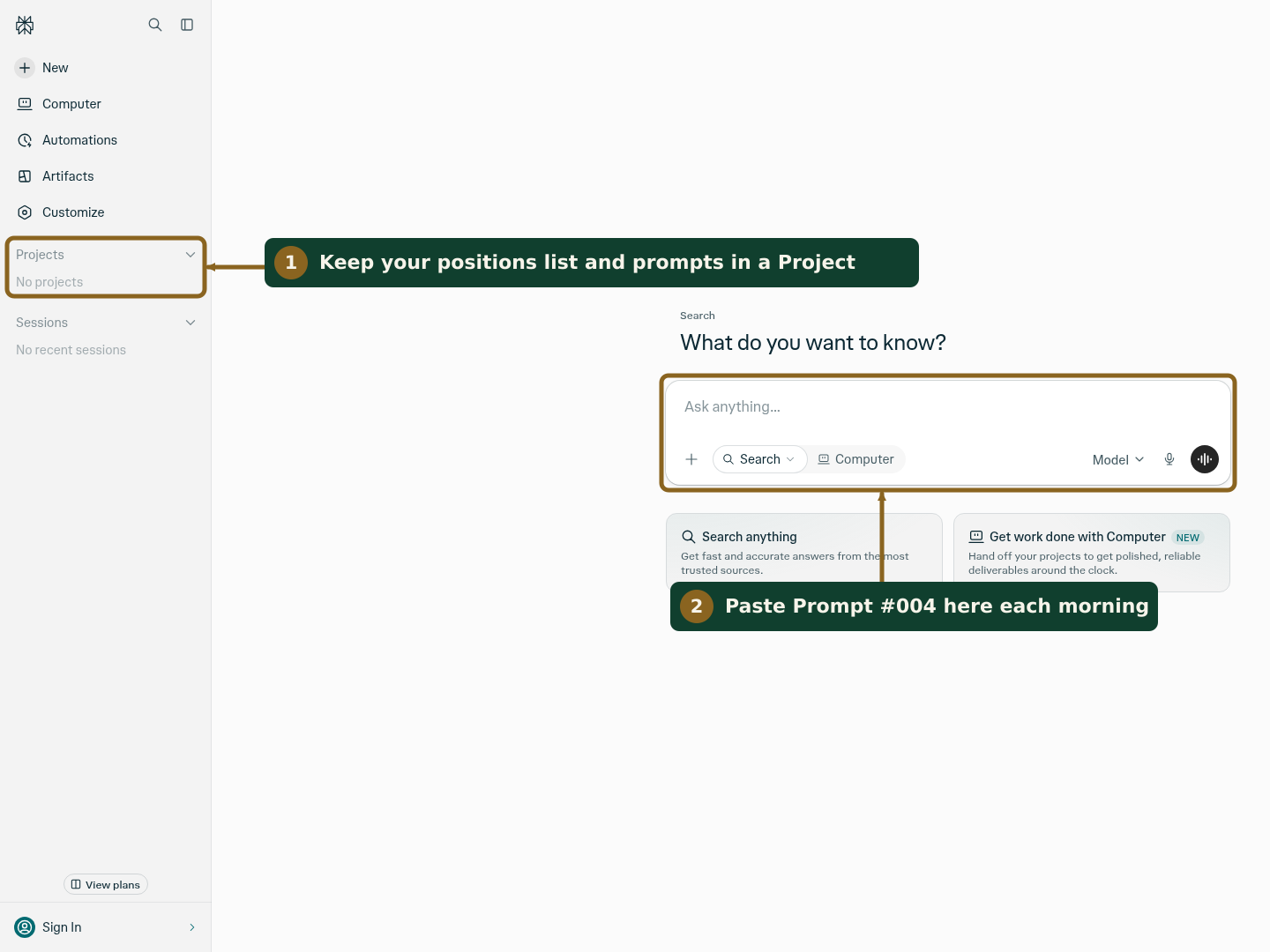
Task: Click computer icon on Get work done card
Action: pyautogui.click(x=976, y=537)
